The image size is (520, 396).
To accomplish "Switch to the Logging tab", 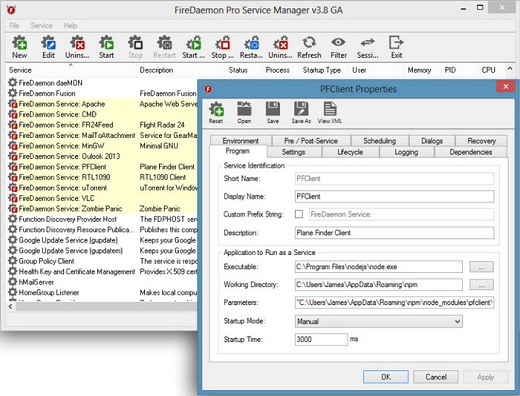I will [406, 152].
